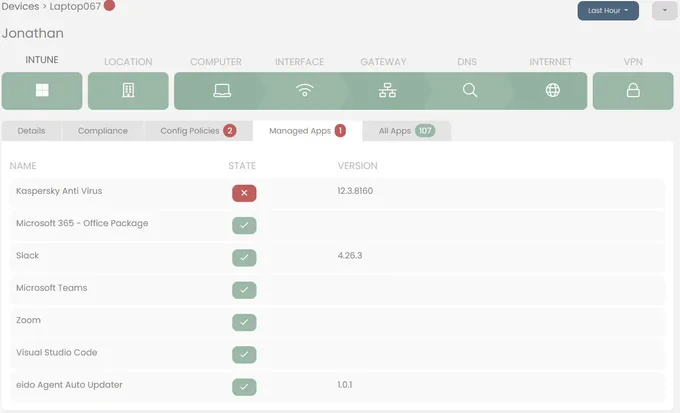The height and width of the screenshot is (413, 680).
Task: Click the Computer laptop icon
Action: (222, 91)
